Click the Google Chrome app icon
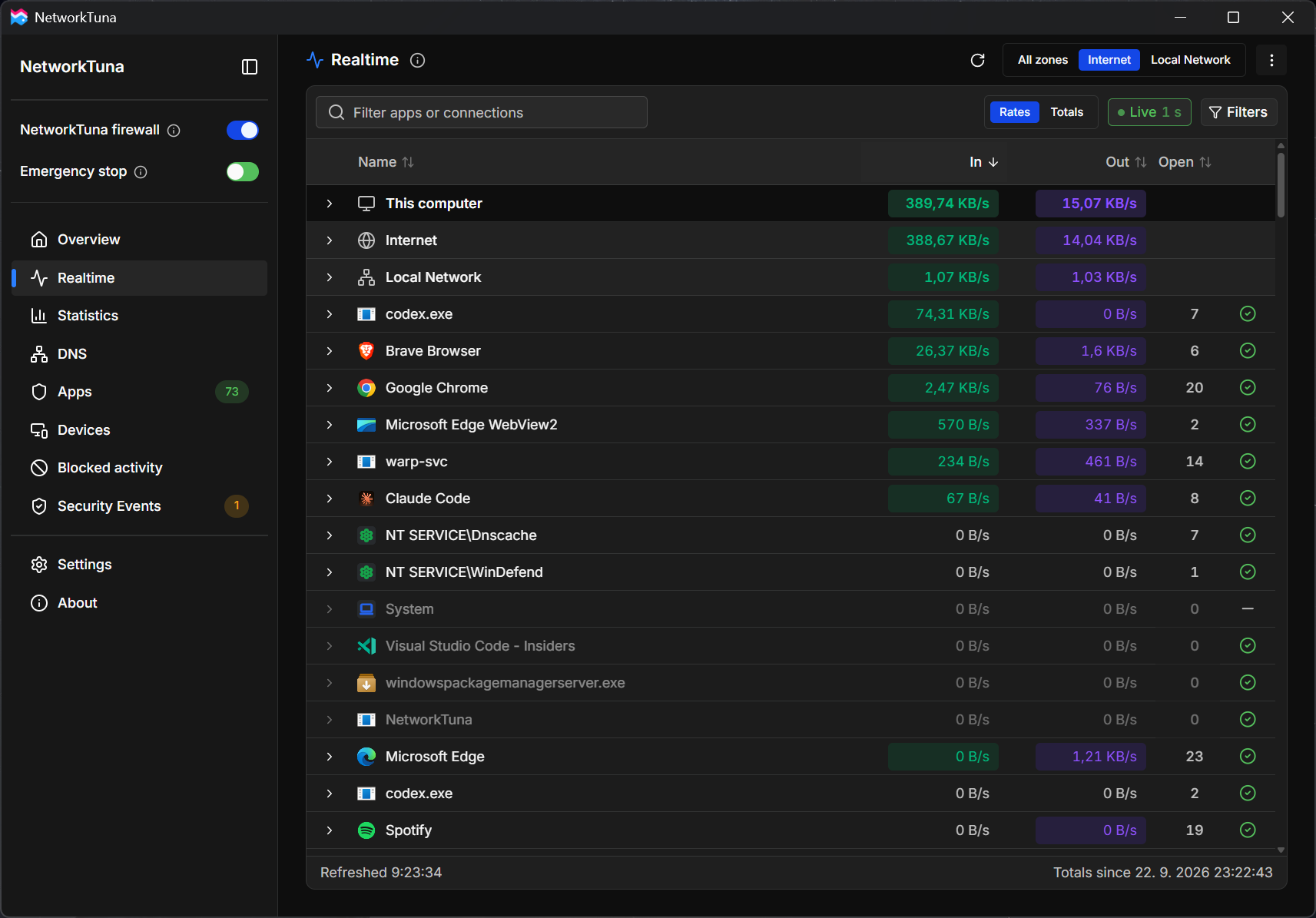Image resolution: width=1316 pixels, height=918 pixels. point(366,388)
